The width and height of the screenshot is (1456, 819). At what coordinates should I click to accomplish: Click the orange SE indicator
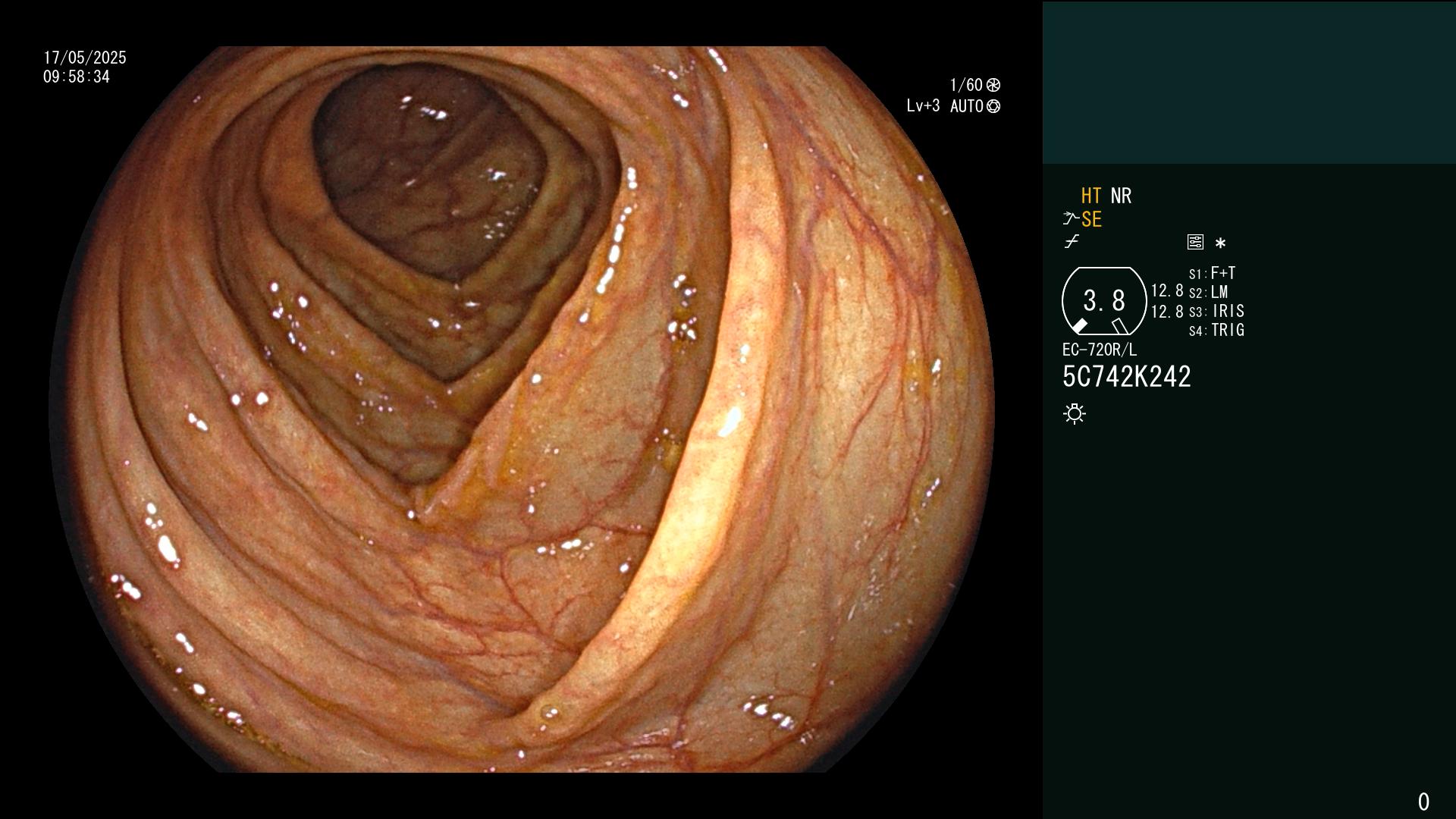[x=1091, y=219]
